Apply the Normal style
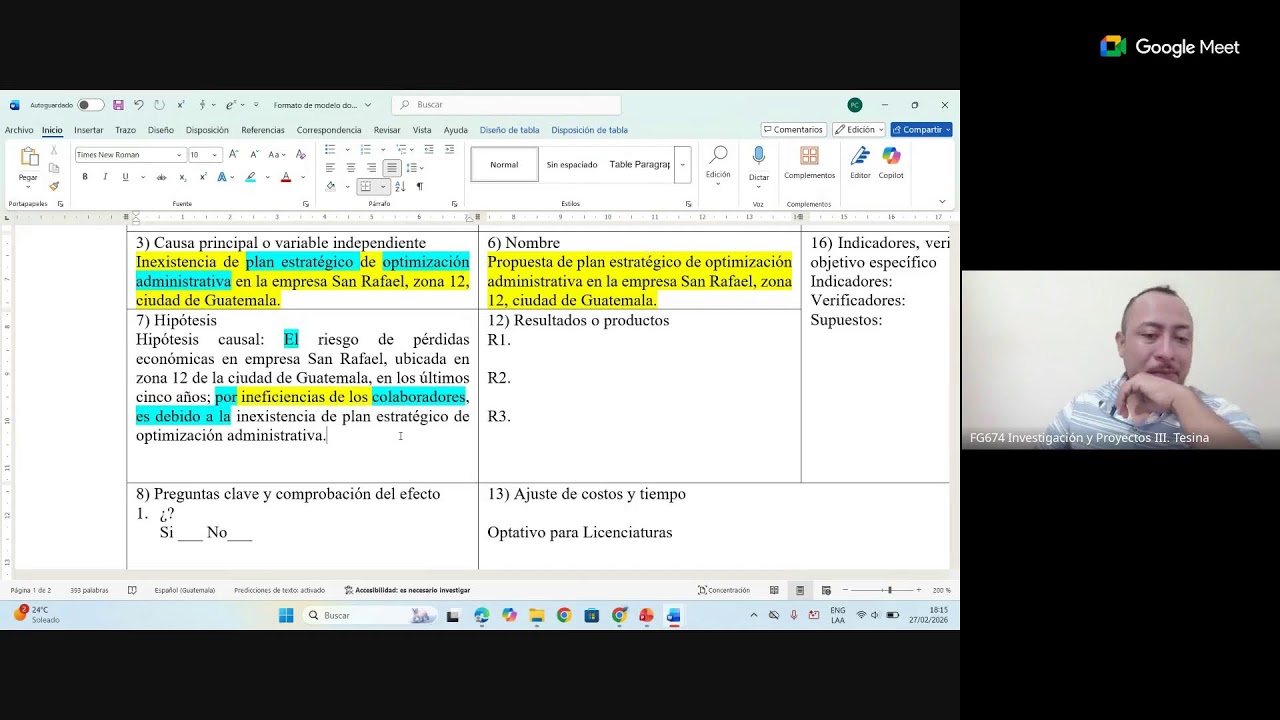1280x720 pixels. click(504, 165)
